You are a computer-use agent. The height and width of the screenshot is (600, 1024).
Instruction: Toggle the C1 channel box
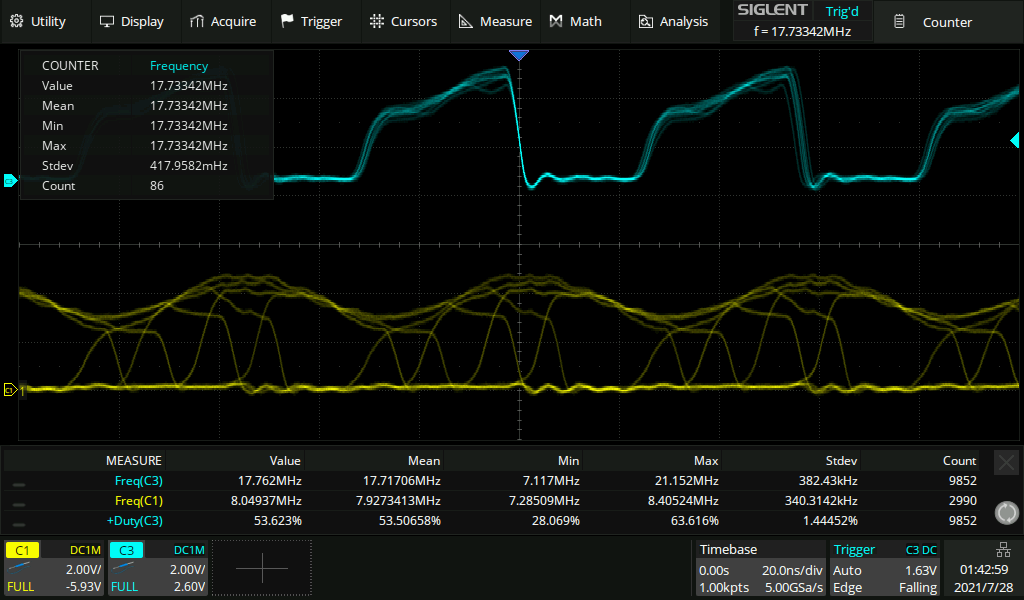54,568
